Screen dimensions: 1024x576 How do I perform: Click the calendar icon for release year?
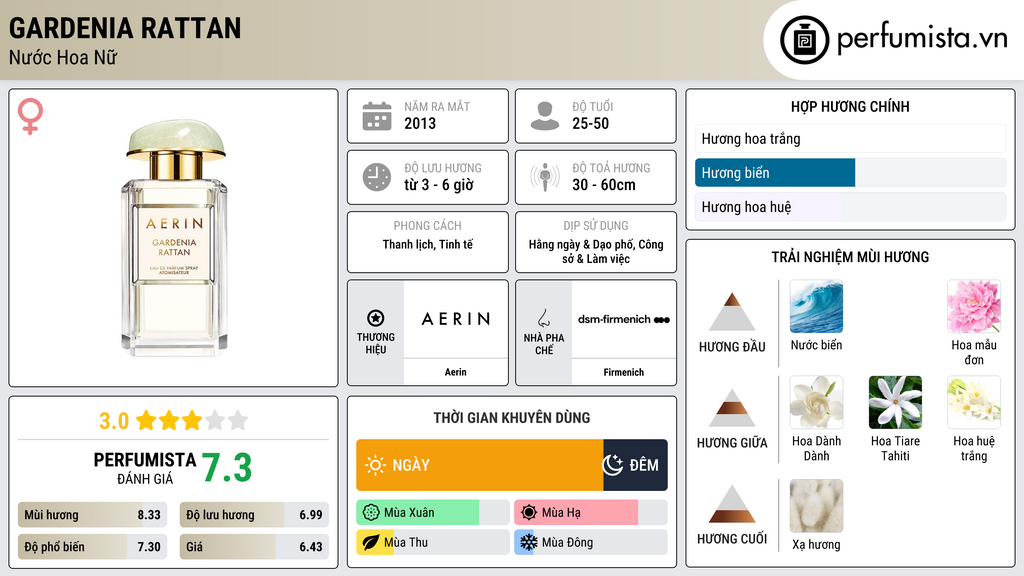pyautogui.click(x=377, y=116)
